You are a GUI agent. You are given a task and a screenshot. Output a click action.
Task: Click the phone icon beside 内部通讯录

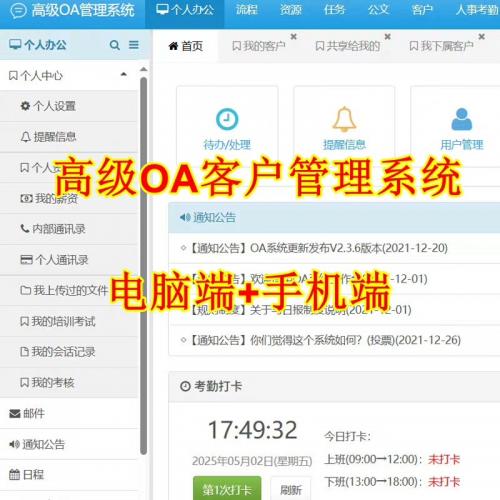click(25, 229)
